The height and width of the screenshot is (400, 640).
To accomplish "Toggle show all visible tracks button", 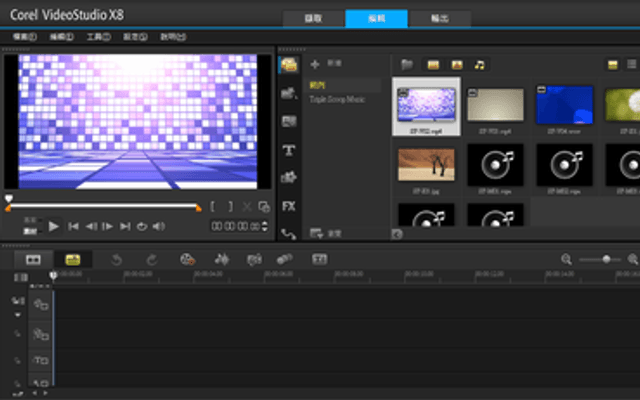I will coord(21,278).
